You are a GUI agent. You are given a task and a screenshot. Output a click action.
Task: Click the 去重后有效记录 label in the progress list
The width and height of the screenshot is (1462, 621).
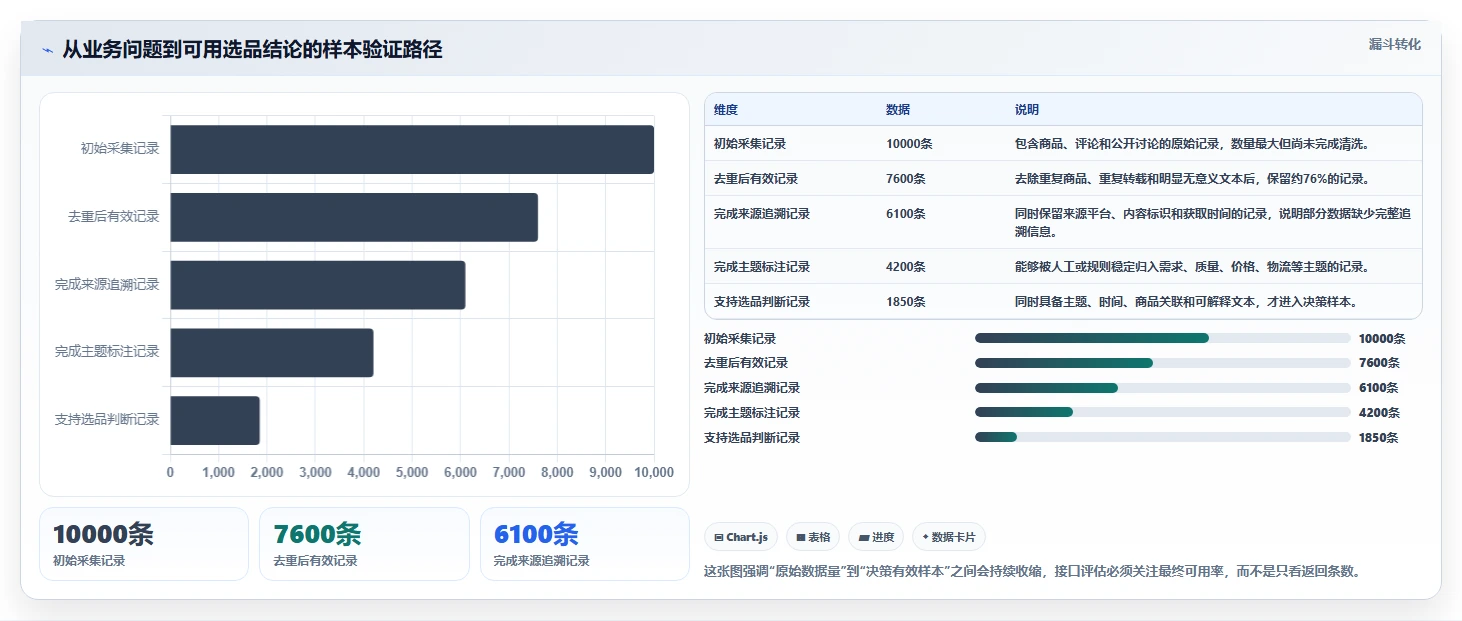tap(746, 363)
